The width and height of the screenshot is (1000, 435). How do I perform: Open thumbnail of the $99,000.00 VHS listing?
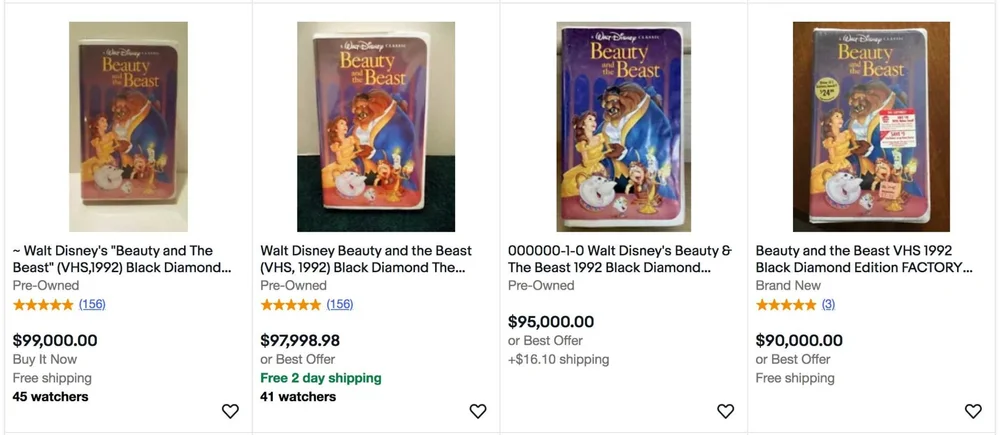[x=128, y=127]
